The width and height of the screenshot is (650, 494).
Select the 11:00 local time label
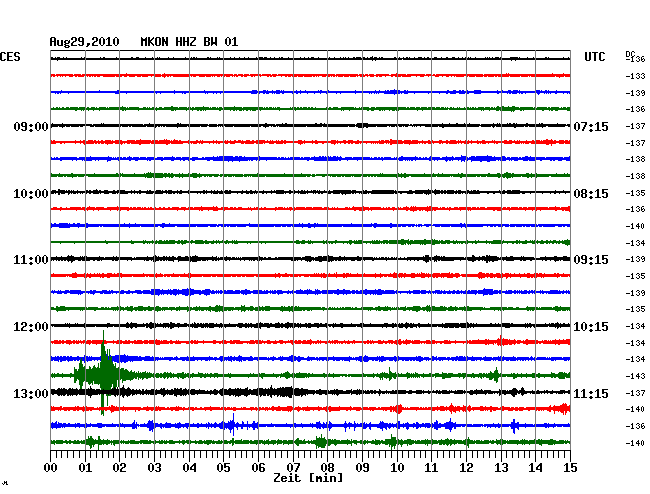click(31, 260)
